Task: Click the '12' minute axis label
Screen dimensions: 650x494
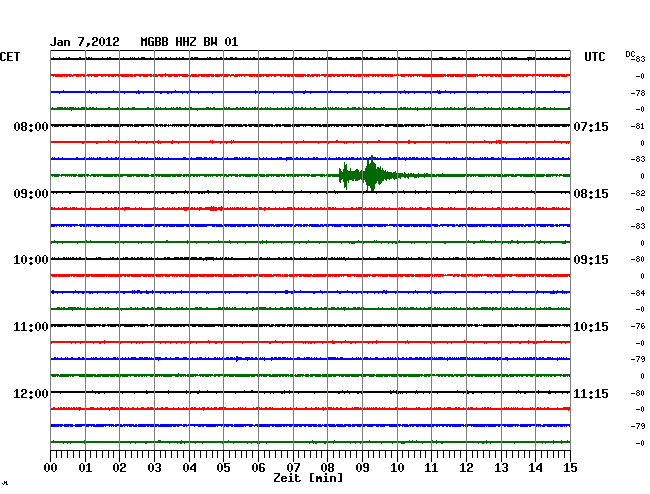Action: click(466, 467)
